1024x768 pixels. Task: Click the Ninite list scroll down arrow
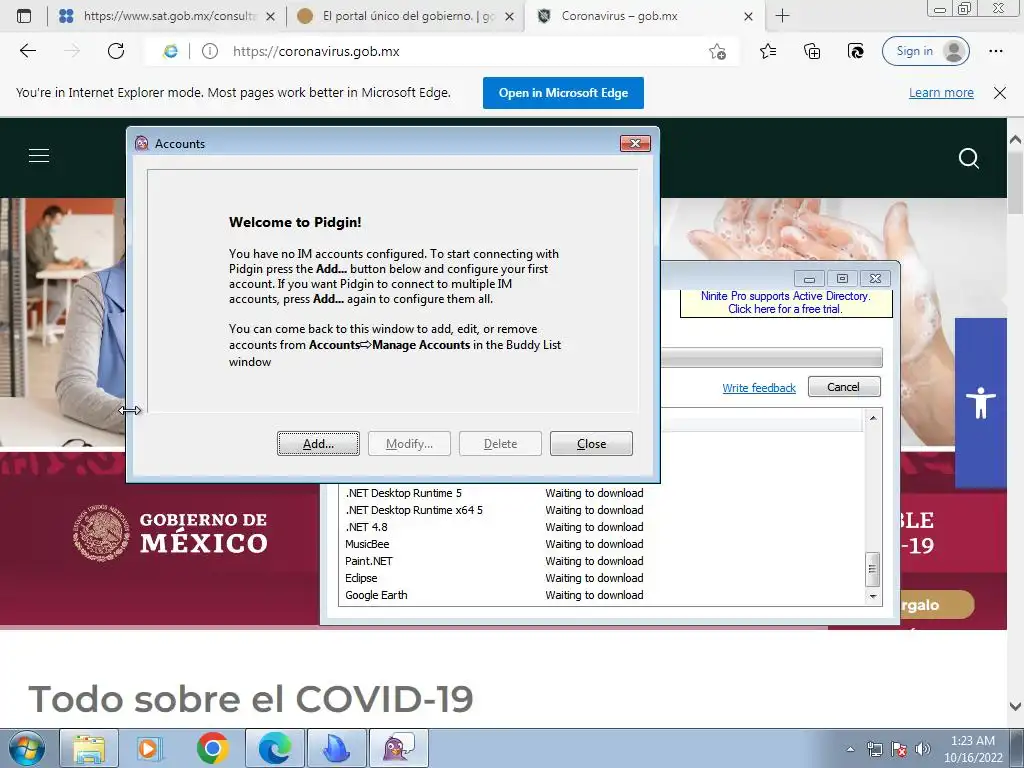click(872, 596)
